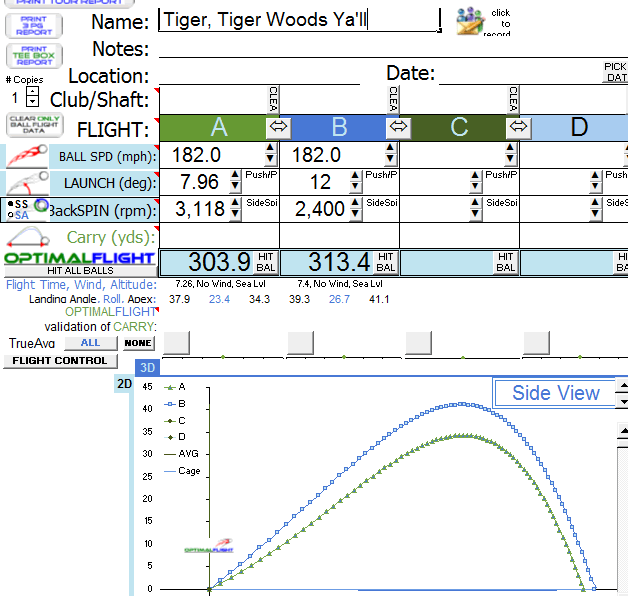Decrease flight B launch angle
This screenshot has width=628, height=596.
(x=355, y=186)
